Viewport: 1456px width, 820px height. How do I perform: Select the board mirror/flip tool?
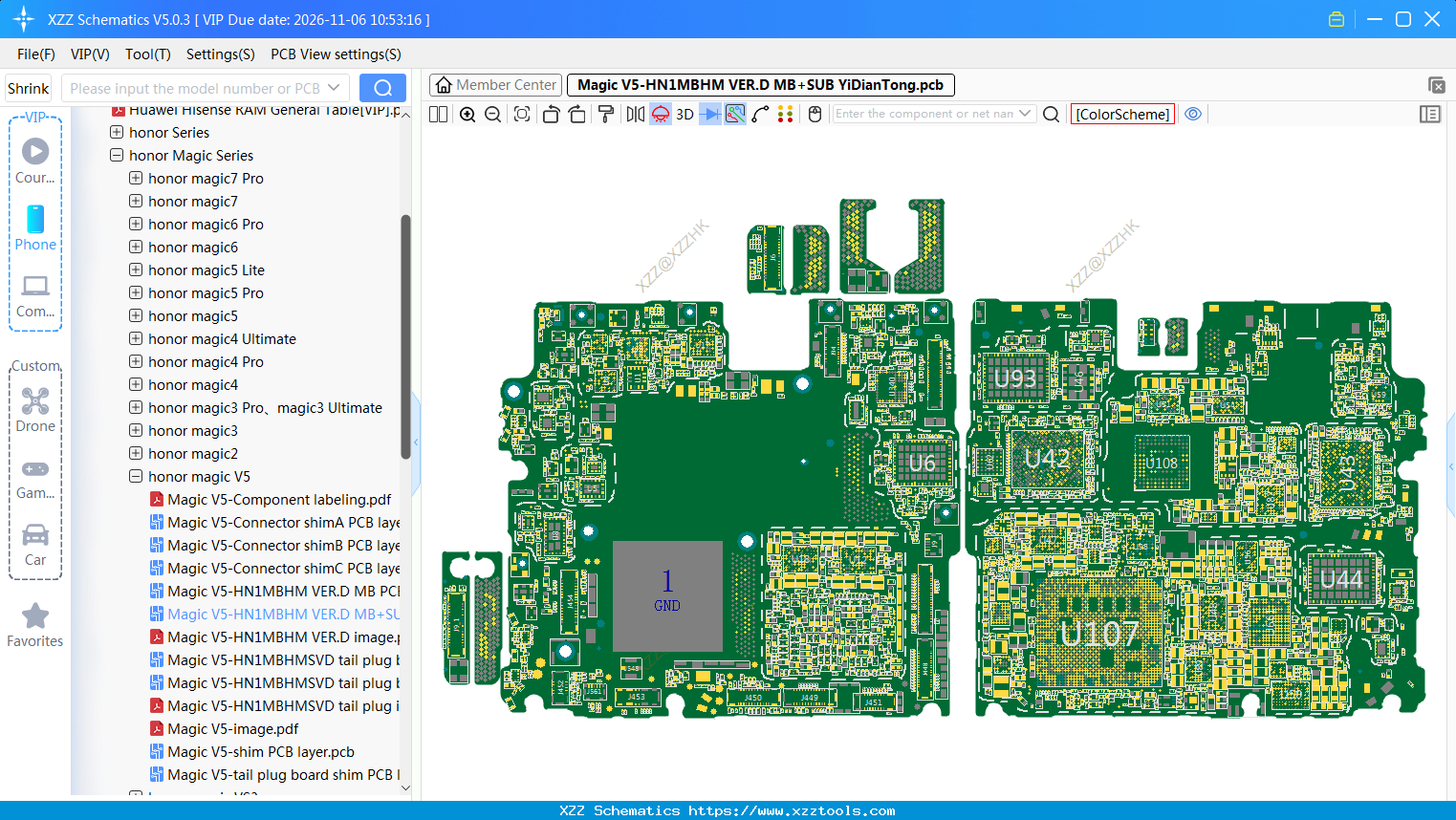(637, 114)
